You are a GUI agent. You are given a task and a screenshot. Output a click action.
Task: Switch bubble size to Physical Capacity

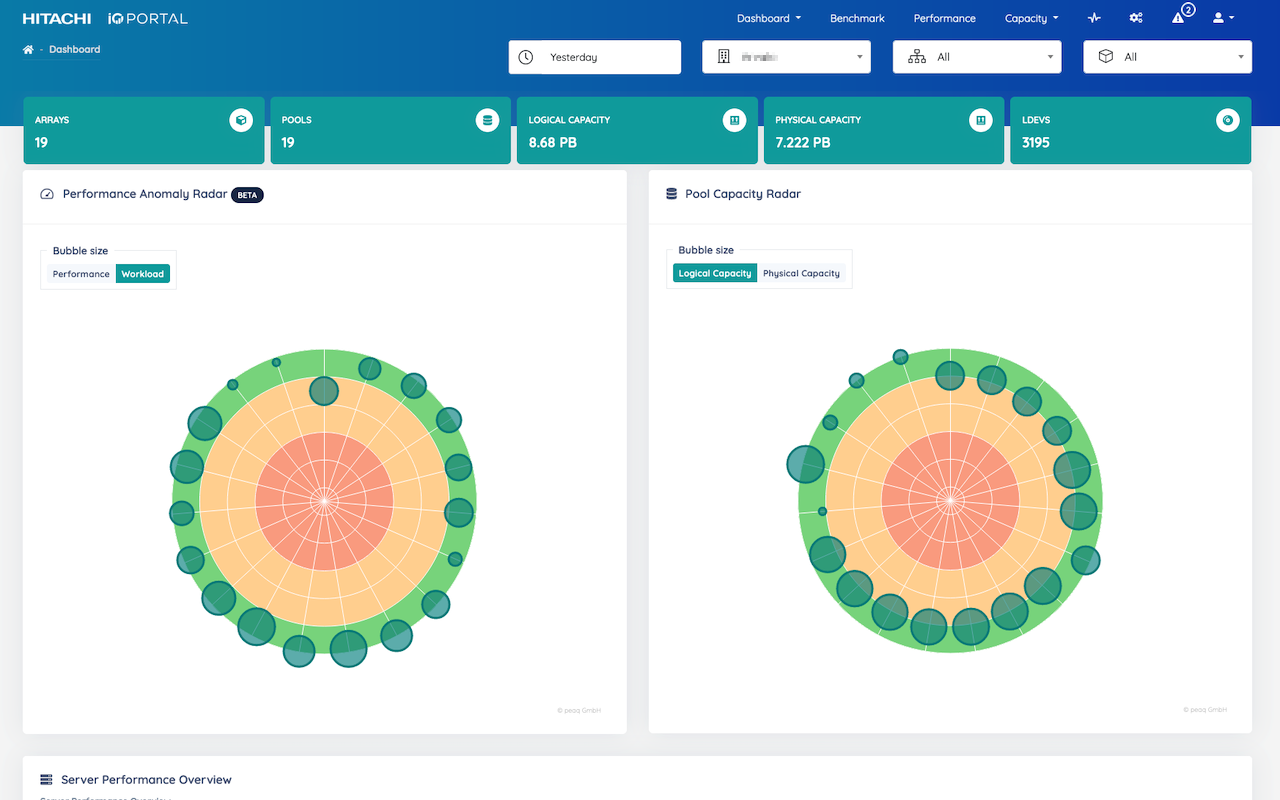pyautogui.click(x=801, y=273)
